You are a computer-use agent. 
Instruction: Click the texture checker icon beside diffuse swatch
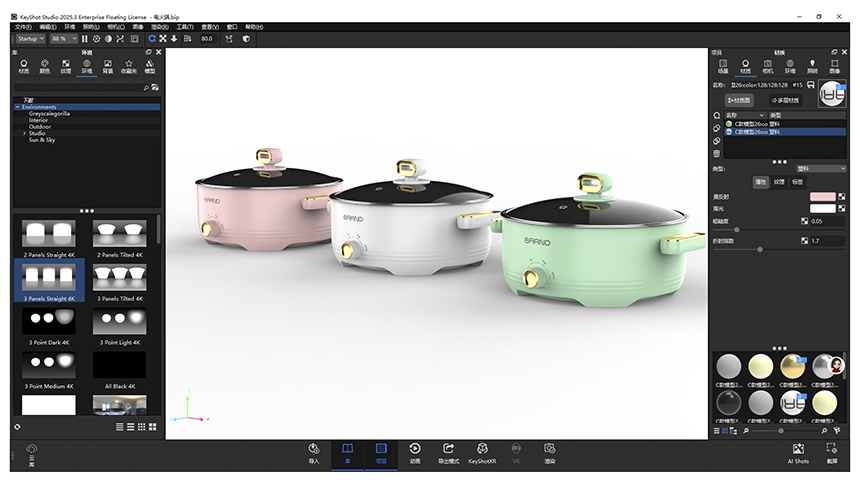[x=841, y=196]
